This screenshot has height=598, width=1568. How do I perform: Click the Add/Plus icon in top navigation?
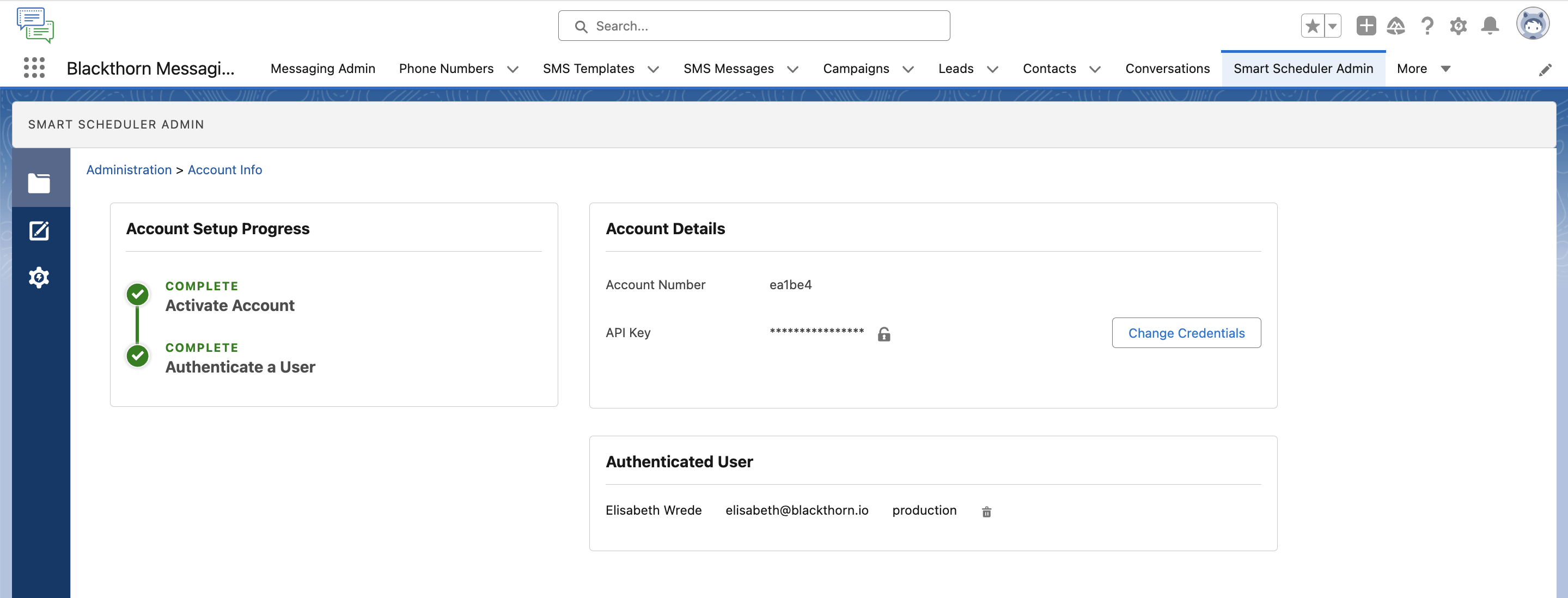point(1364,25)
